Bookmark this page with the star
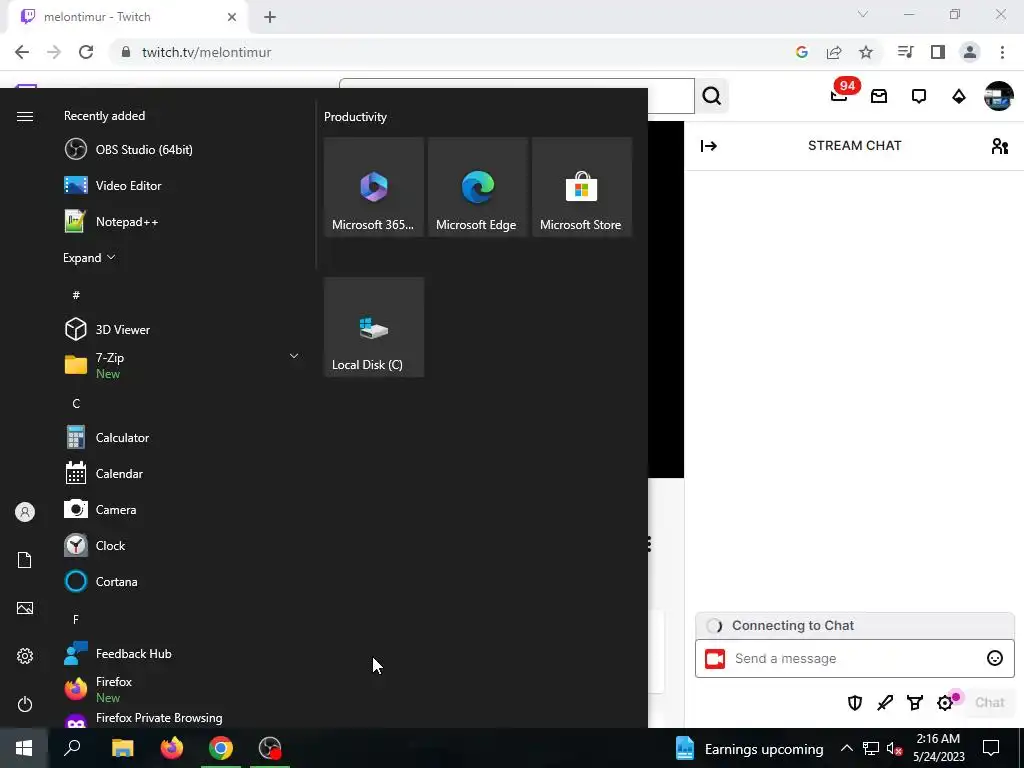 pyautogui.click(x=866, y=52)
